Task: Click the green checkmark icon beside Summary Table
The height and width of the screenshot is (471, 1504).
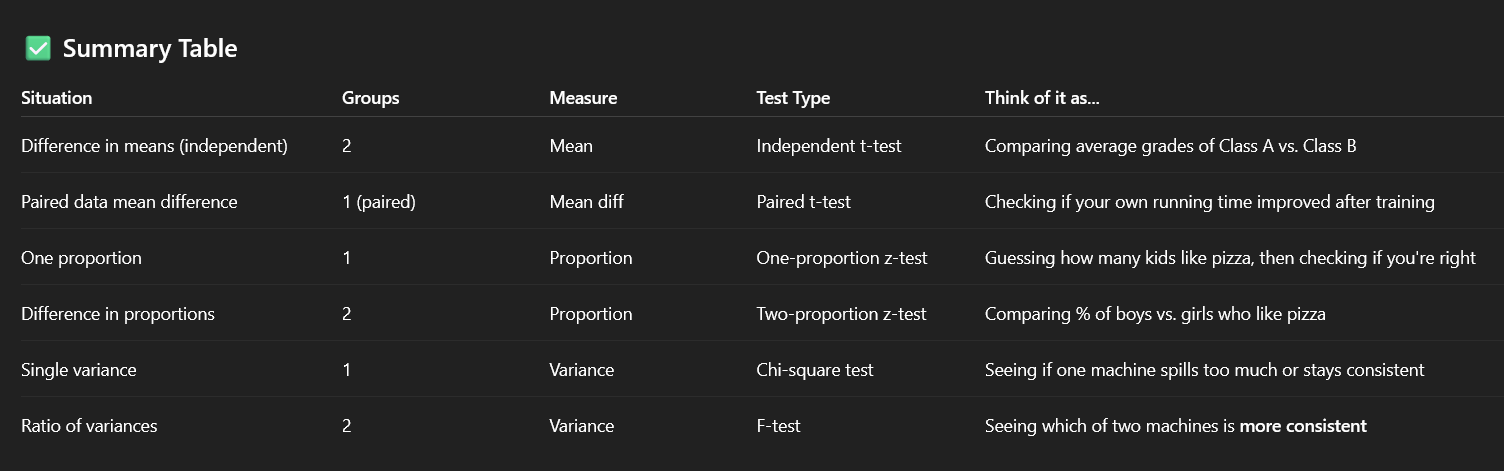Action: pyautogui.click(x=38, y=48)
